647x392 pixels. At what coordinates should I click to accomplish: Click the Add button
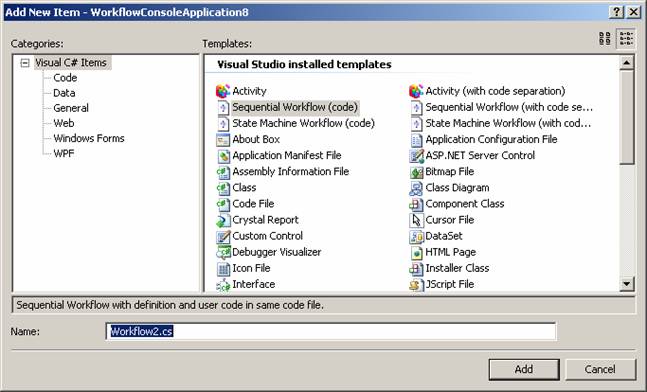pos(524,369)
